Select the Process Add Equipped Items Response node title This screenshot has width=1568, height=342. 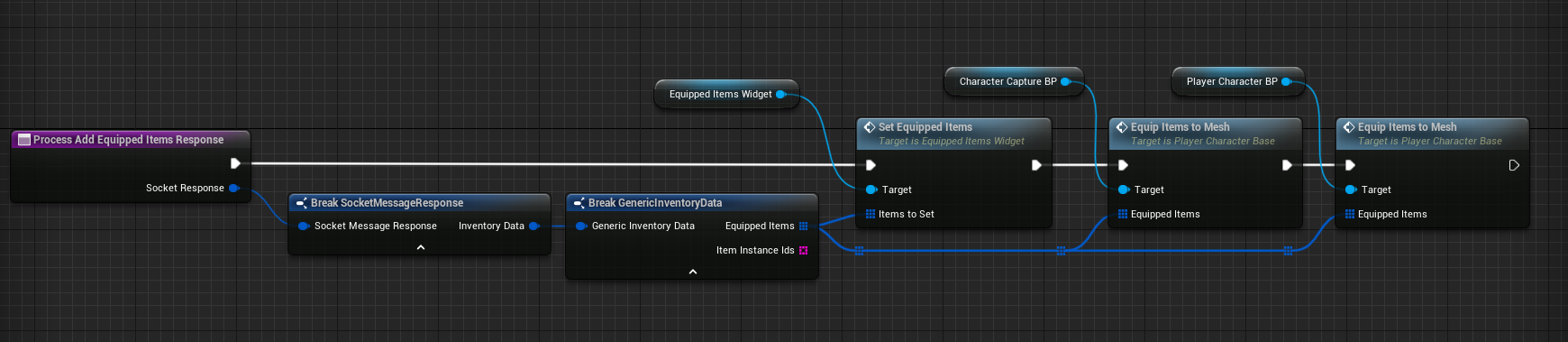[129, 140]
